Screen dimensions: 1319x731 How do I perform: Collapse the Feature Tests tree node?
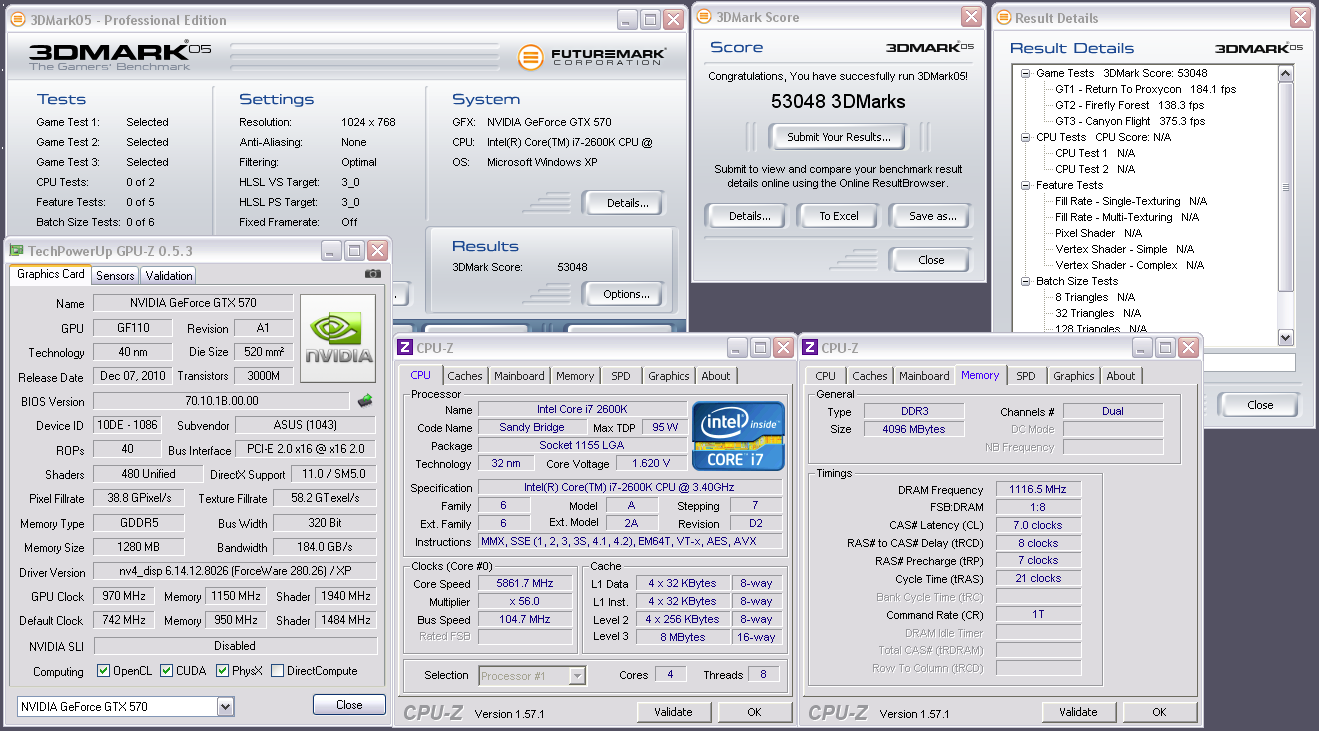(x=1026, y=185)
